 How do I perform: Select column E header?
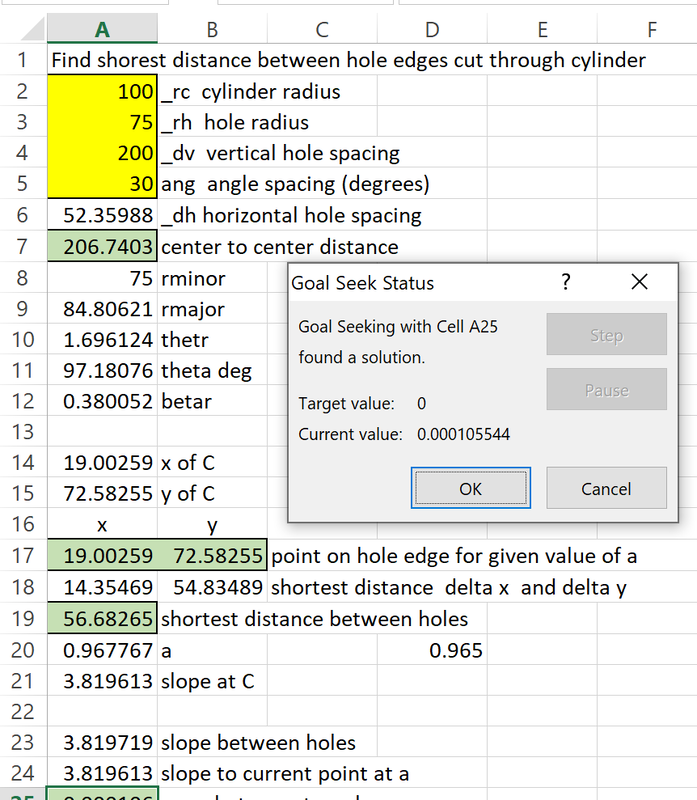click(542, 30)
